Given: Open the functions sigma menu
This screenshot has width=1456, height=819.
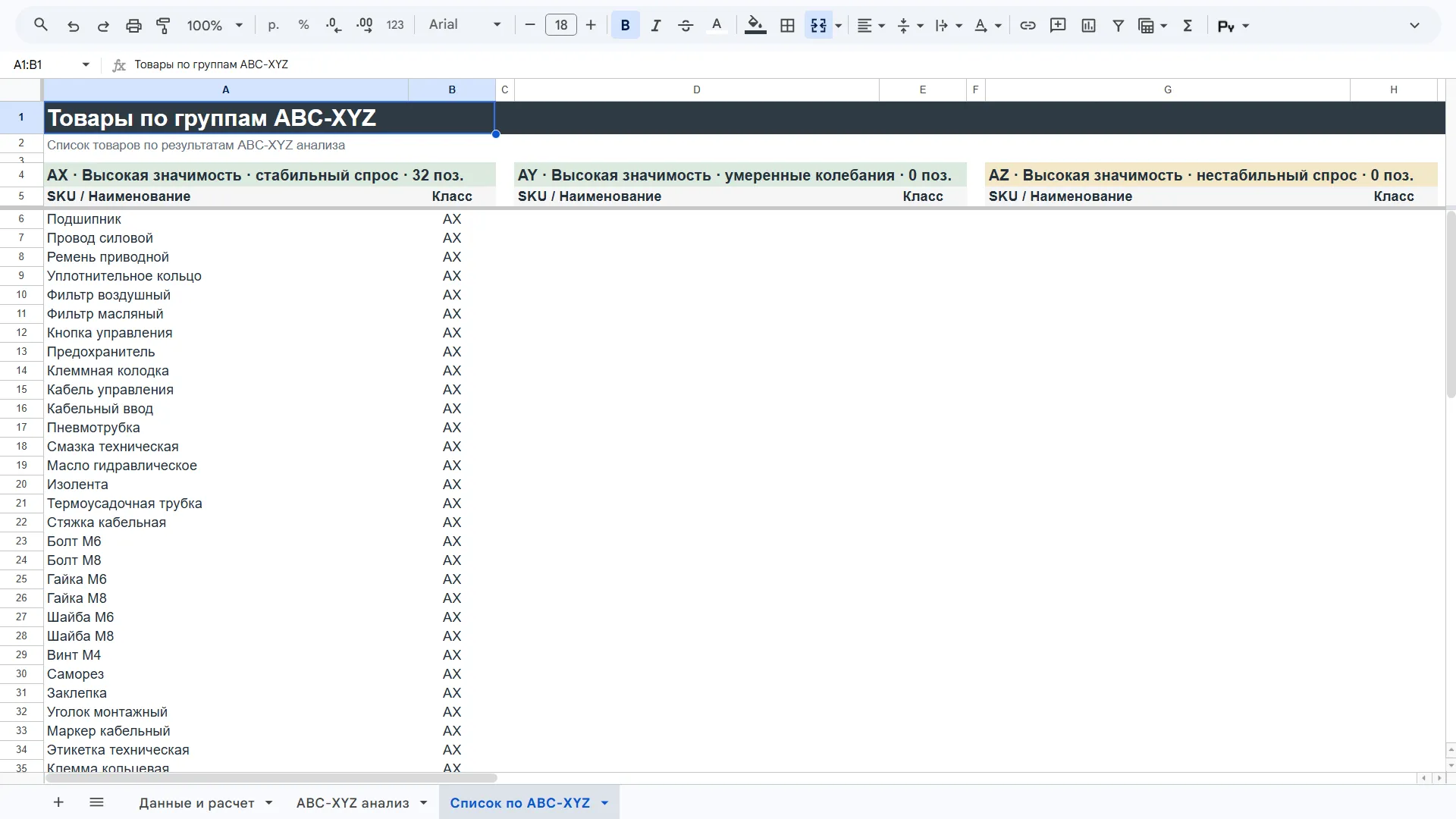Looking at the screenshot, I should point(1188,25).
